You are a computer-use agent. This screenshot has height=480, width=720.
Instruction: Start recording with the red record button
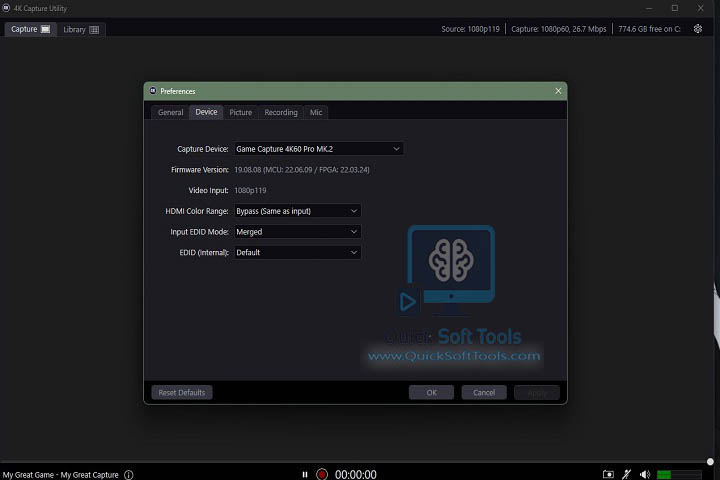322,474
